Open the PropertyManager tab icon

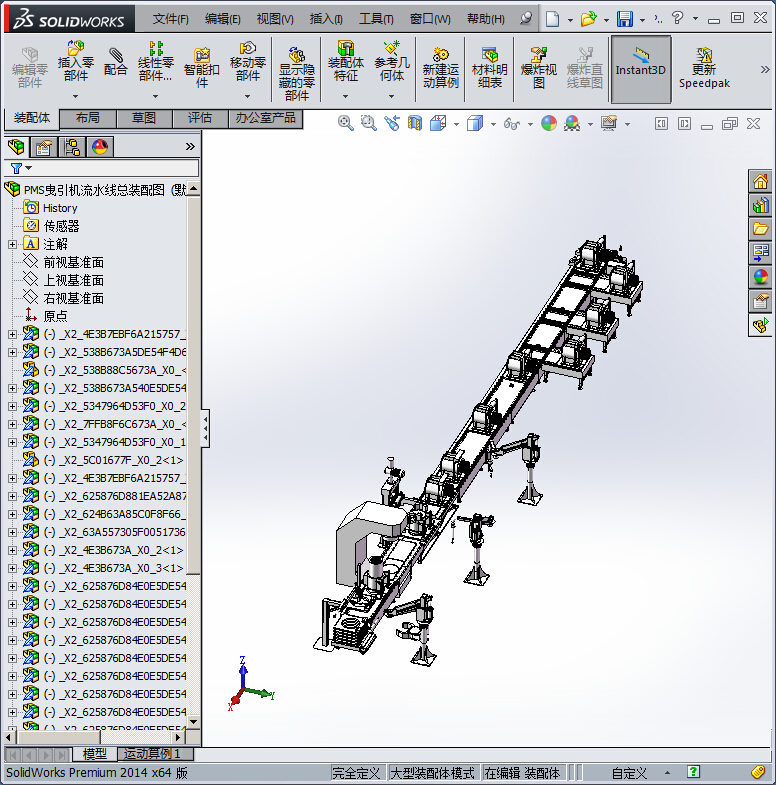pos(44,147)
